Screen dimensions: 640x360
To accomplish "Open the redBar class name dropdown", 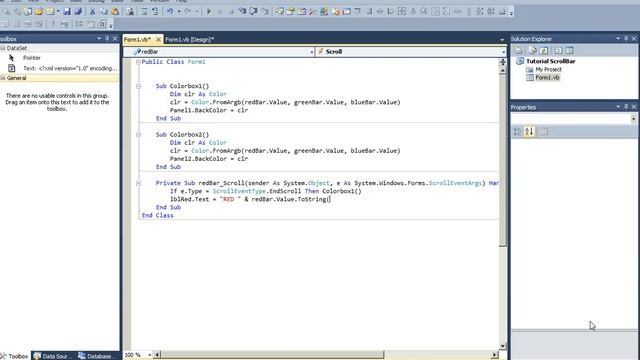I will pos(311,52).
